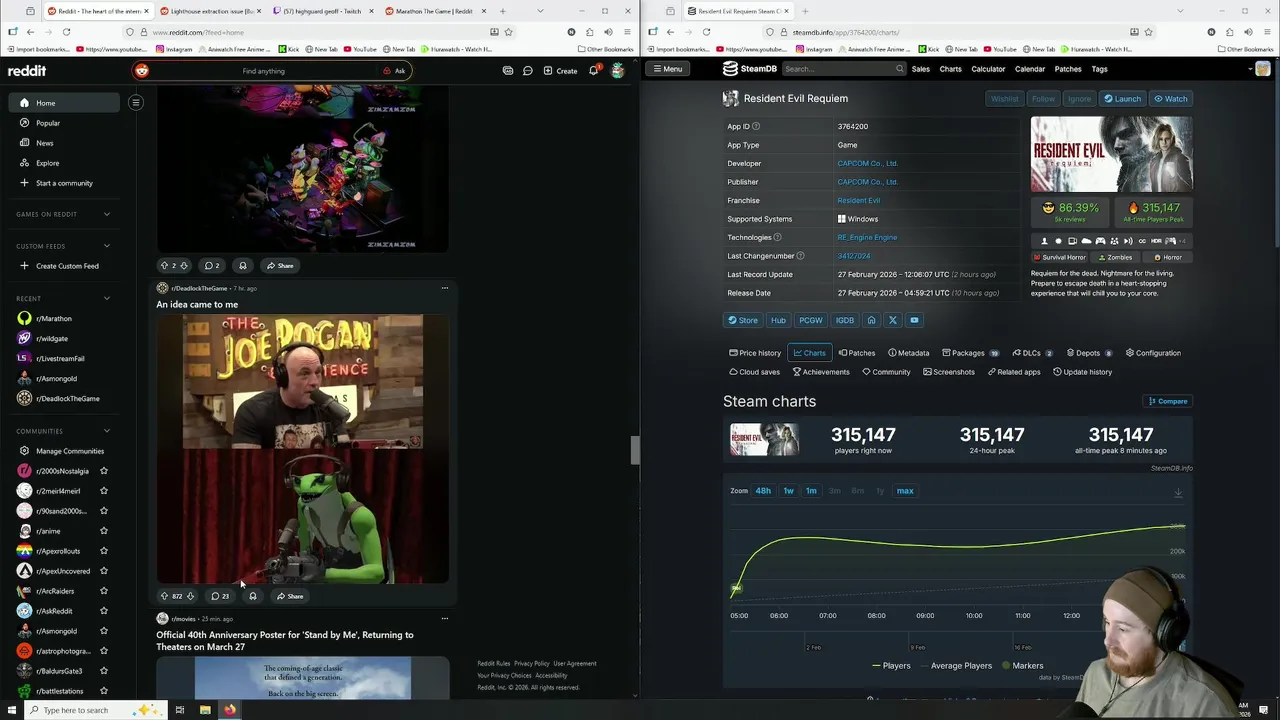
Task: Open Reddit chat icon in header
Action: tap(528, 71)
